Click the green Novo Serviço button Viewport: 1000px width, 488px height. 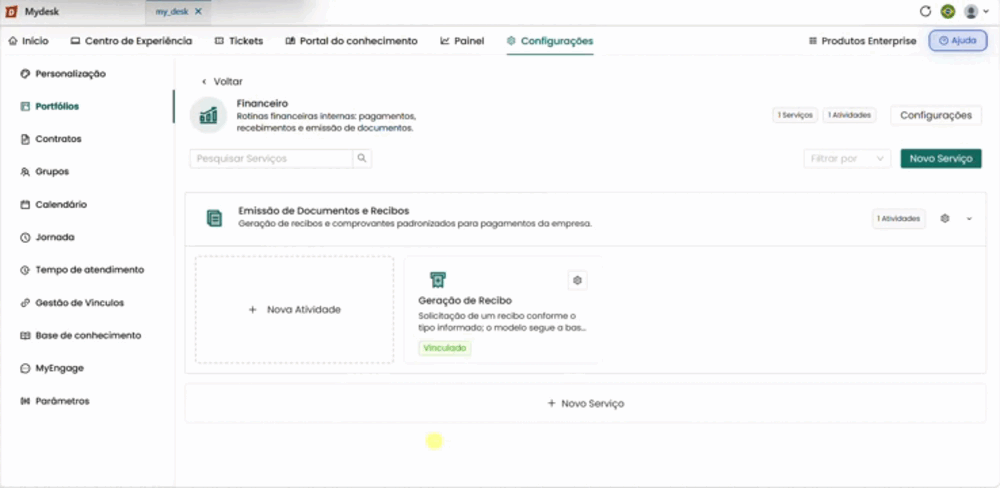941,159
